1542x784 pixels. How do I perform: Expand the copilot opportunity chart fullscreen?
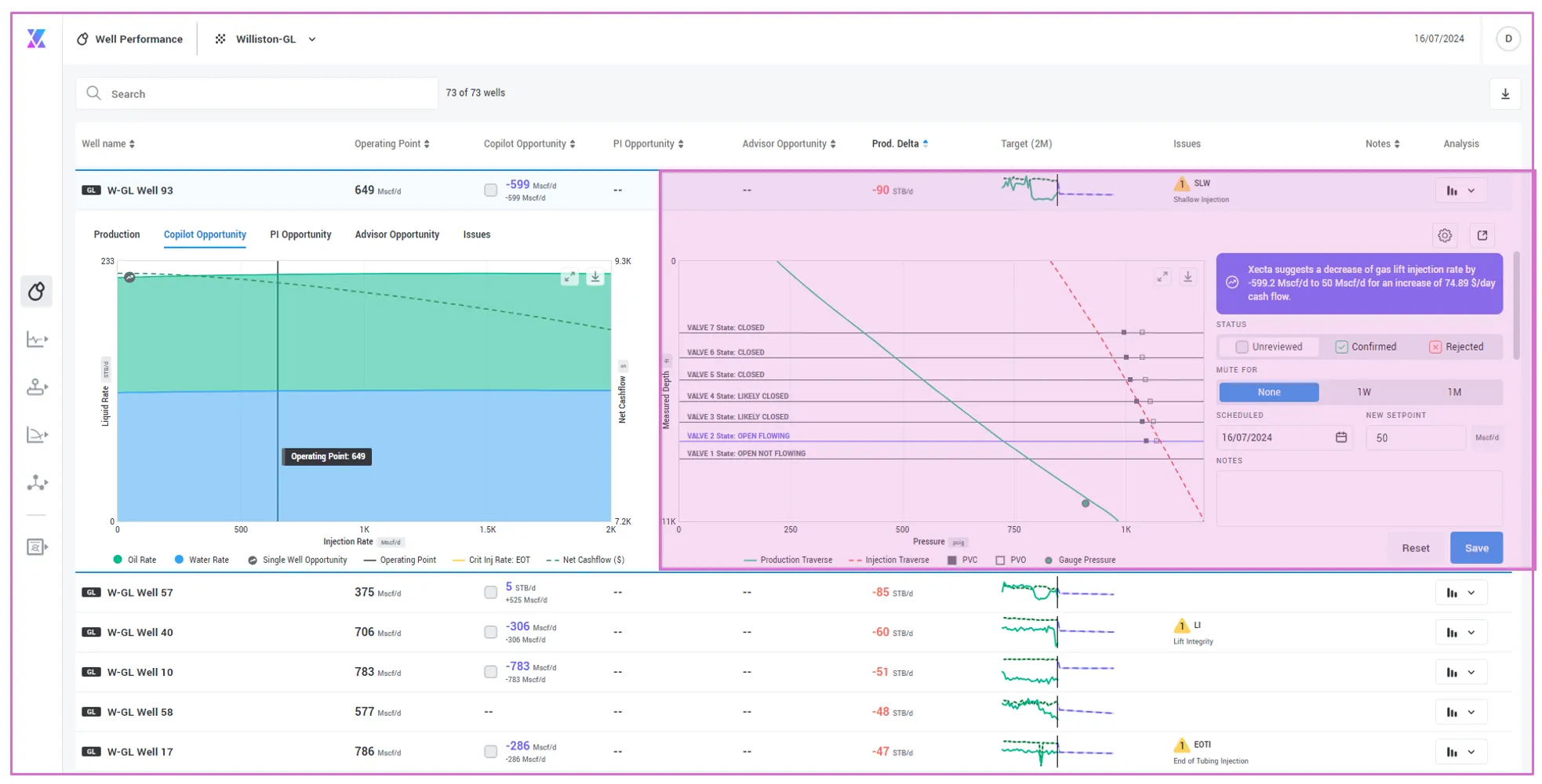(569, 278)
